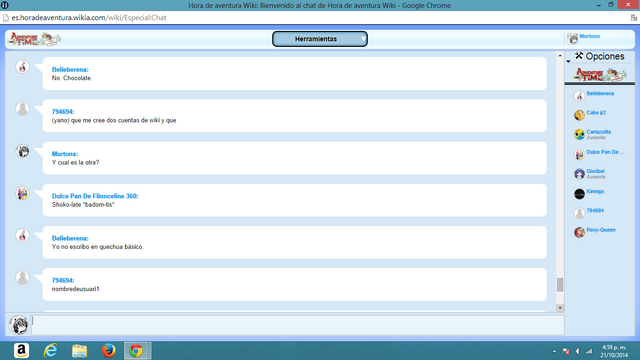The image size is (640, 360).
Task: Select user Belieberena in sidebar list
Action: click(x=600, y=93)
